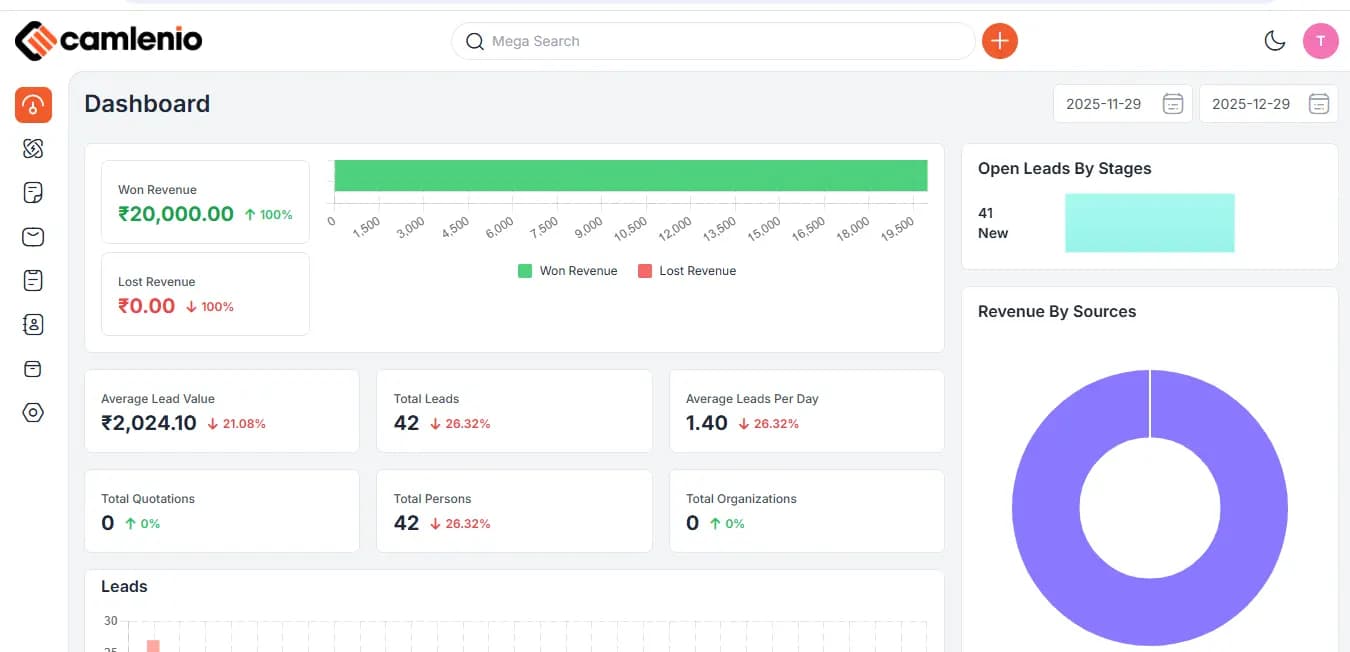Open the Dashboard icon in the sidebar

(33, 105)
